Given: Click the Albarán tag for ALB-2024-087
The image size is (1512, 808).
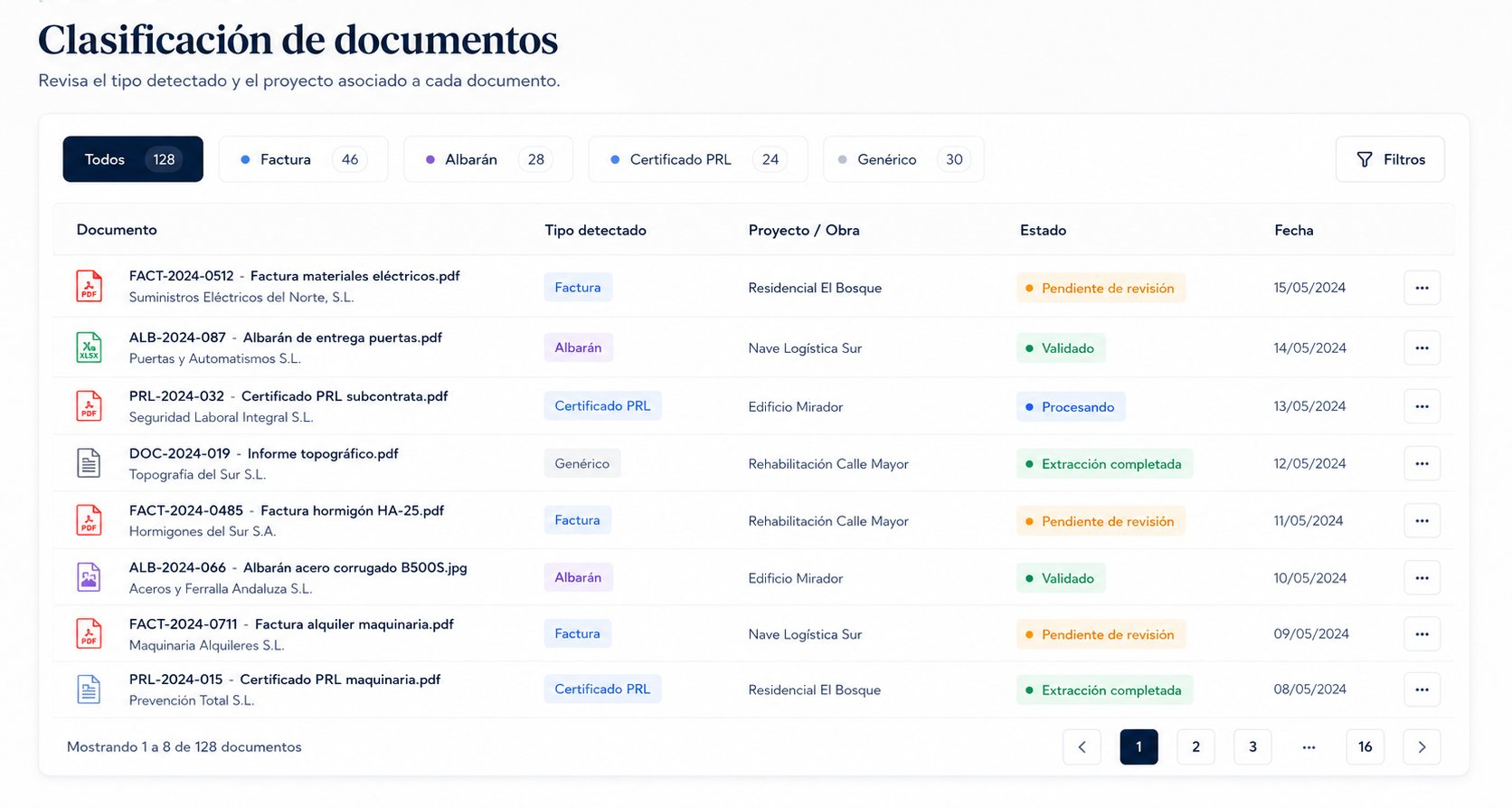Looking at the screenshot, I should [578, 347].
